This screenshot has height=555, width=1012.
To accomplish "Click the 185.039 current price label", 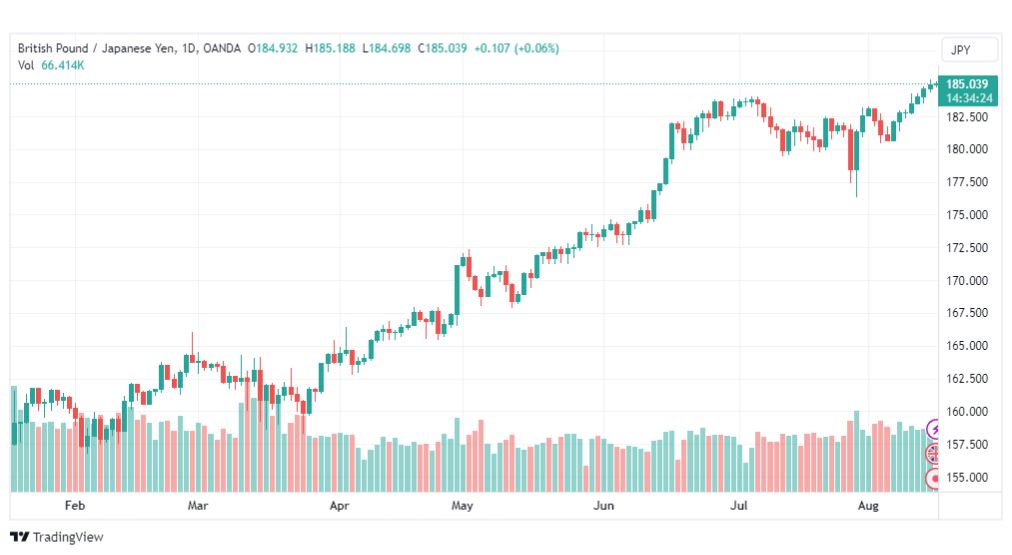I will point(967,84).
